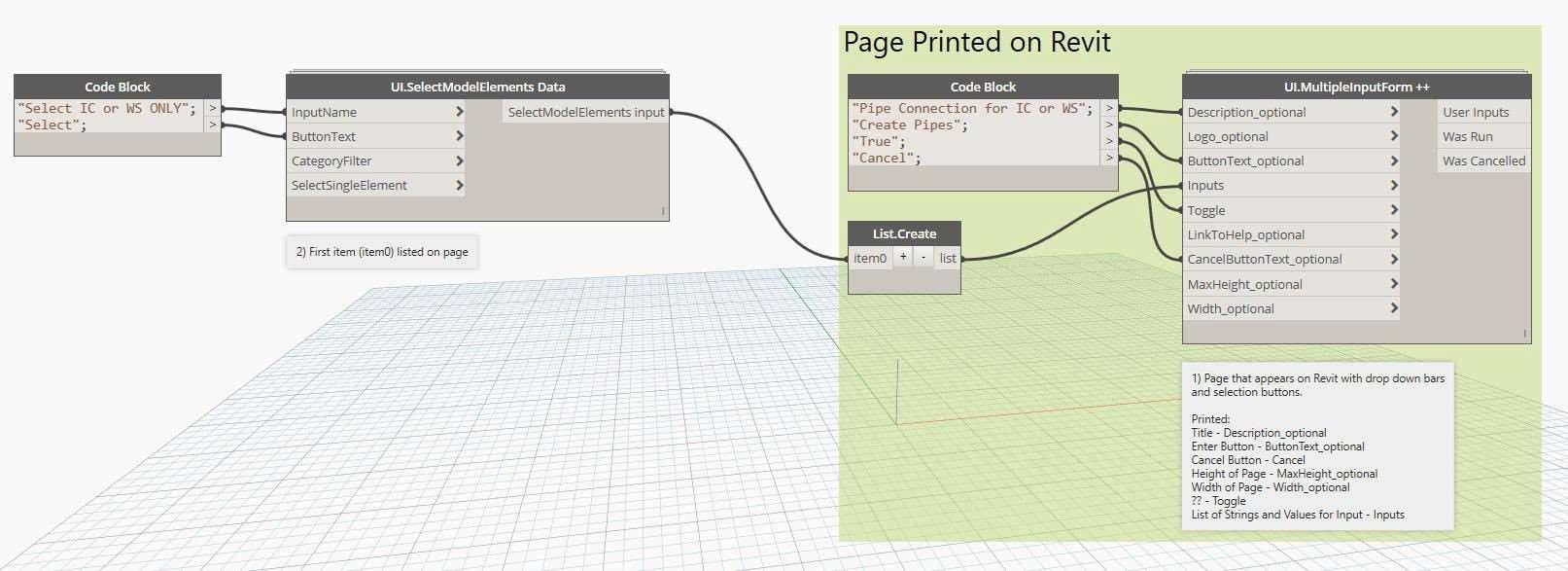Click the "Cancel" code line in Code Block
Screen dimensions: 1568x571
pyautogui.click(x=887, y=158)
